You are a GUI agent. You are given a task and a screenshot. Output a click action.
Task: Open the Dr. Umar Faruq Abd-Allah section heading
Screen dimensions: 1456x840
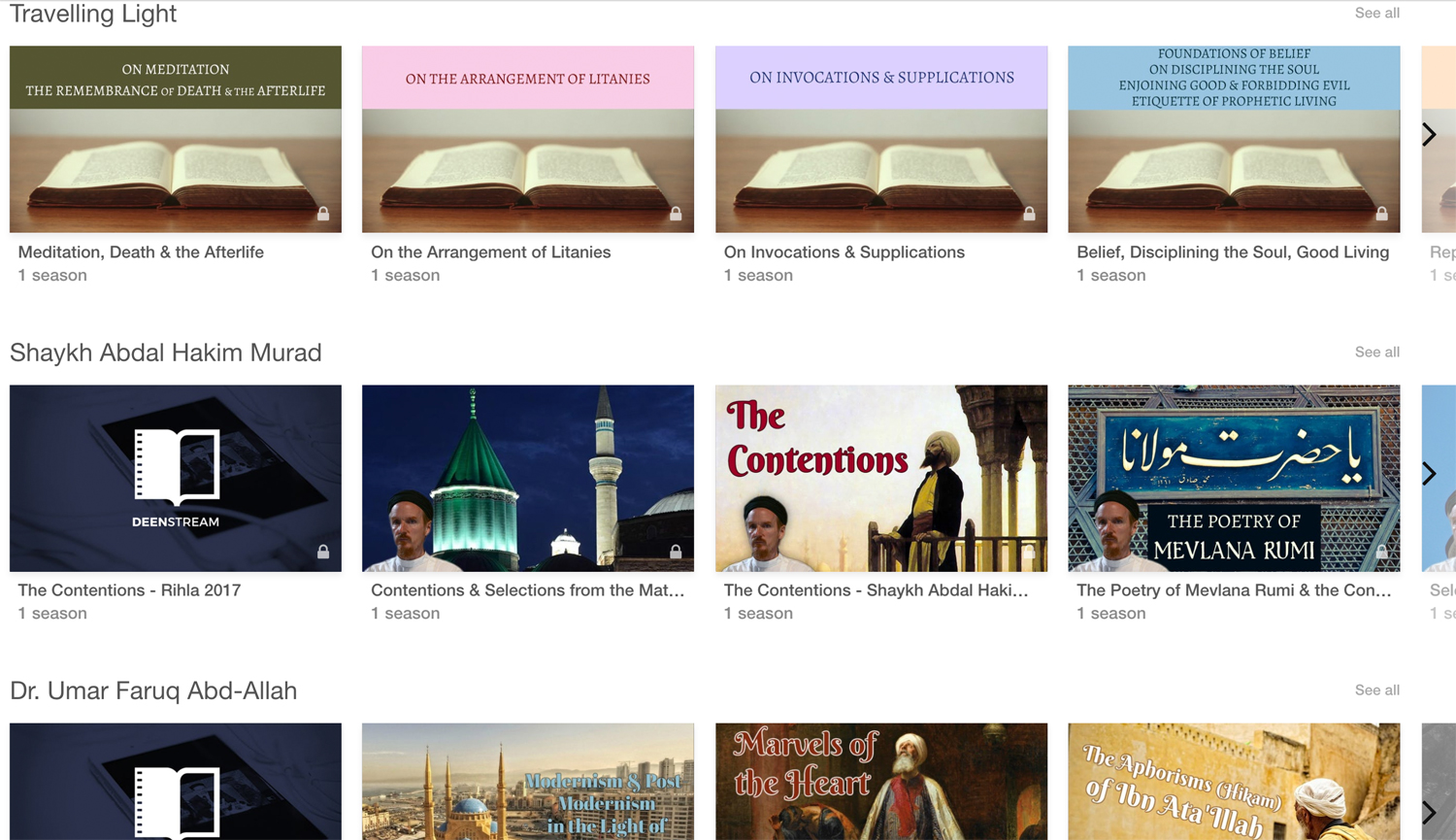153,690
